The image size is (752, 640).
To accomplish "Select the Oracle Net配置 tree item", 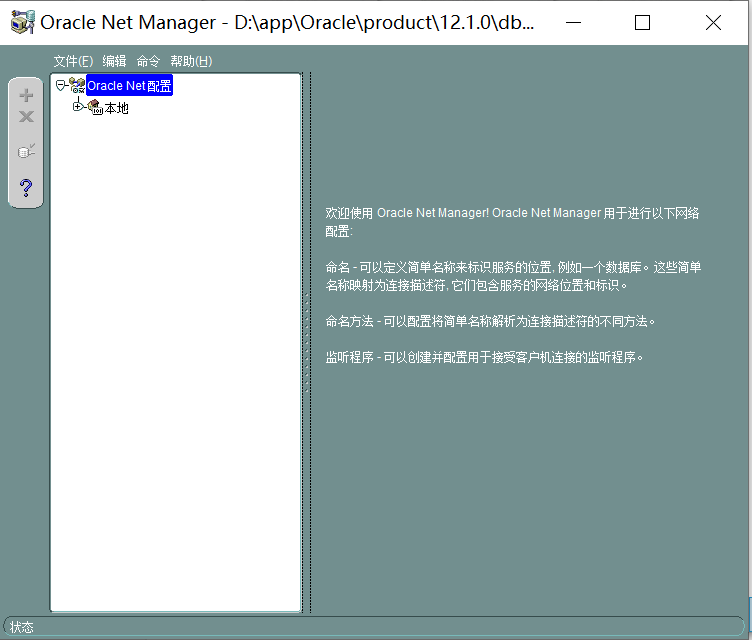I will point(129,85).
